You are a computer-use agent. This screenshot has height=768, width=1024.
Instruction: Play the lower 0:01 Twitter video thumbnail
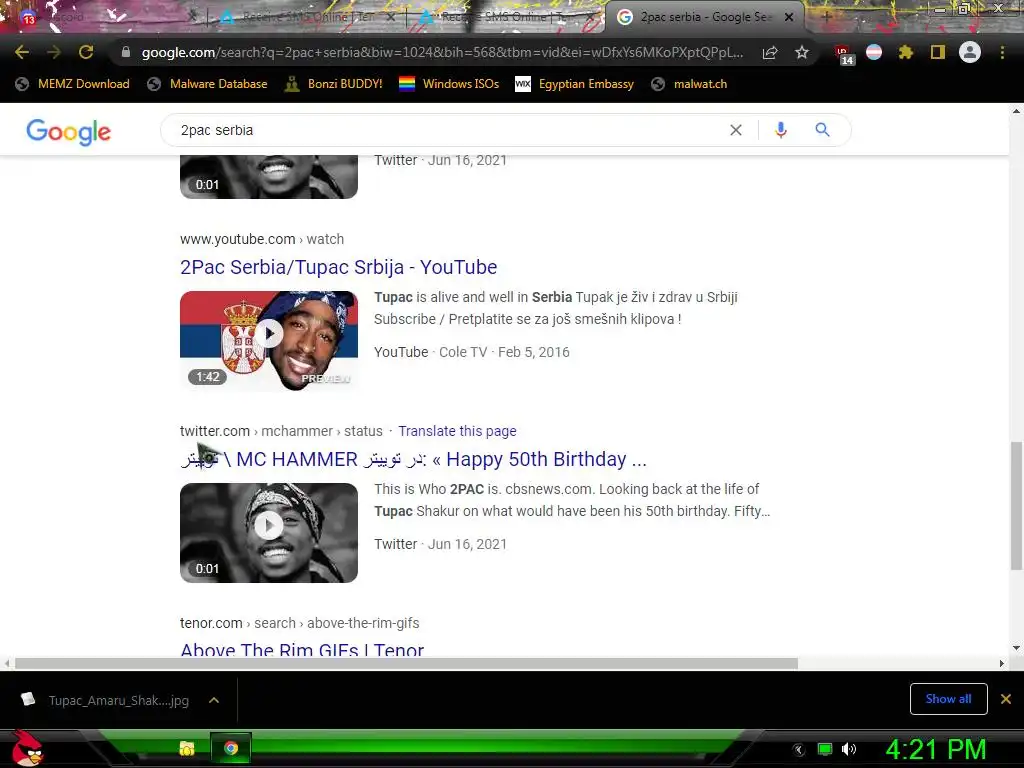click(x=269, y=533)
